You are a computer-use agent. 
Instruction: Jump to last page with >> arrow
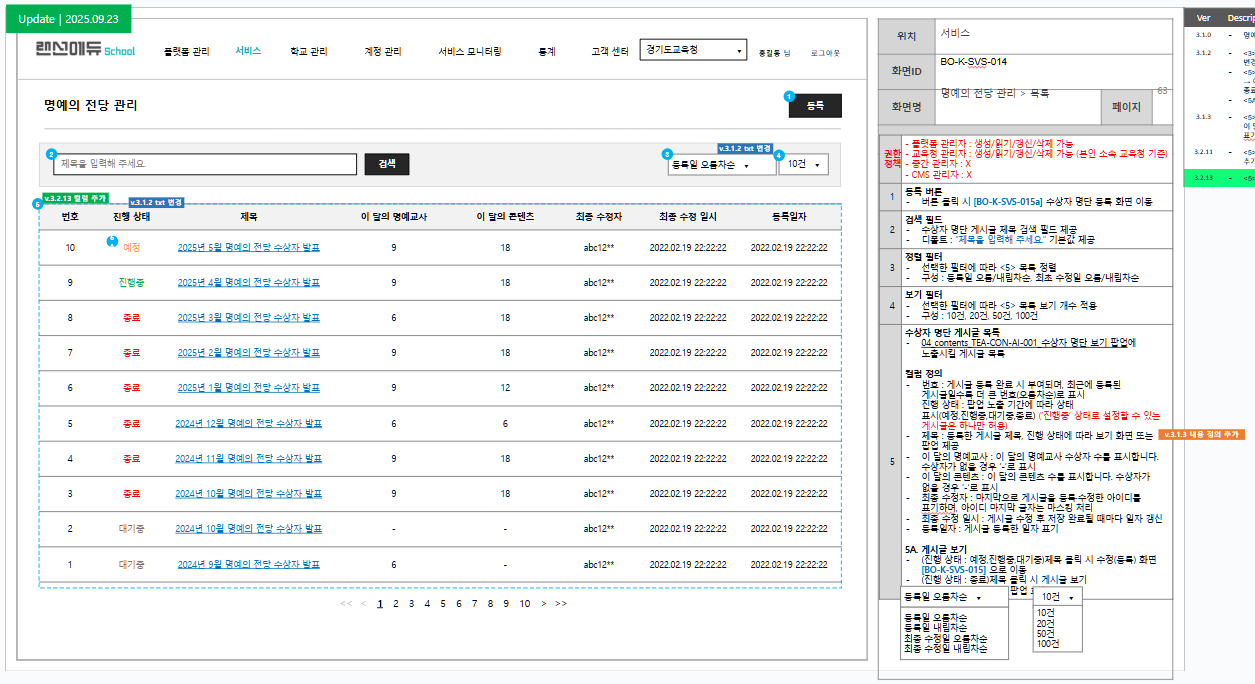[561, 604]
